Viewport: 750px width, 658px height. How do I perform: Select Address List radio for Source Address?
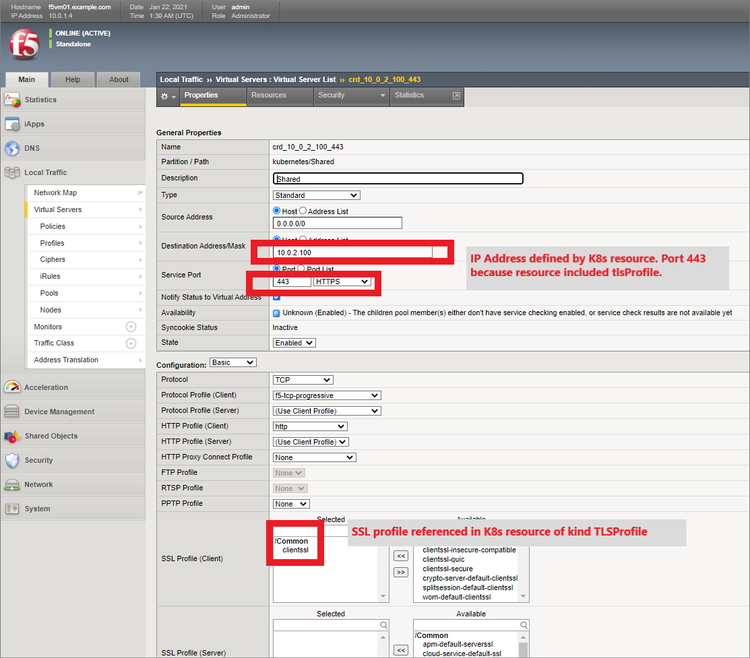(x=304, y=211)
